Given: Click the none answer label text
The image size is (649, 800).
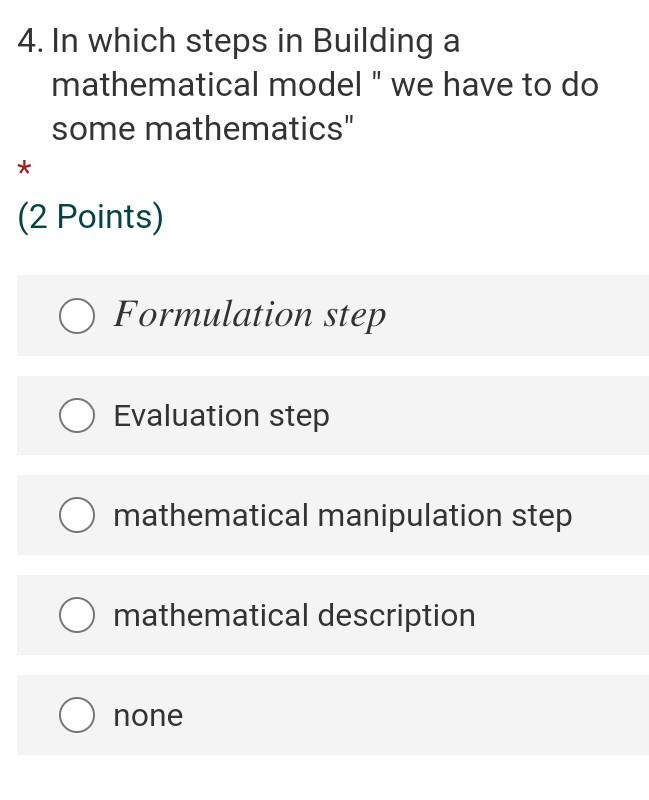Looking at the screenshot, I should [148, 715].
